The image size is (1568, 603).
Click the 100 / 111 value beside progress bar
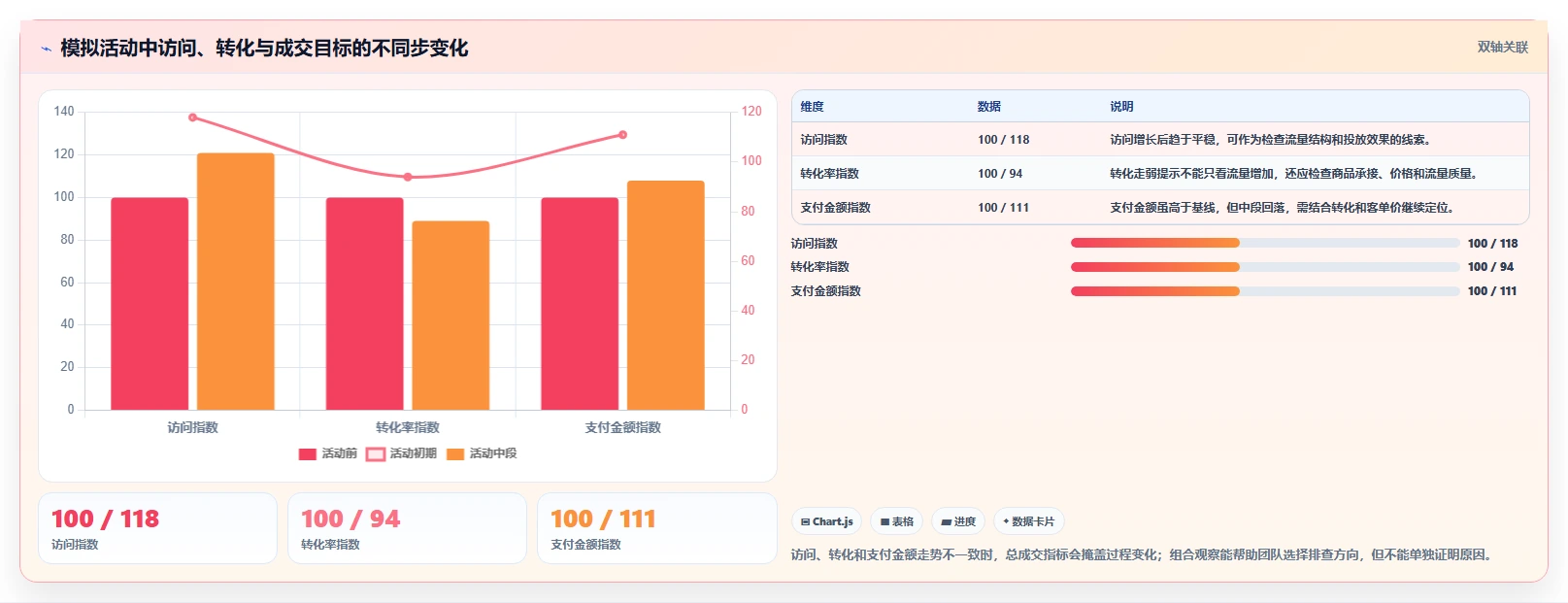(1492, 291)
